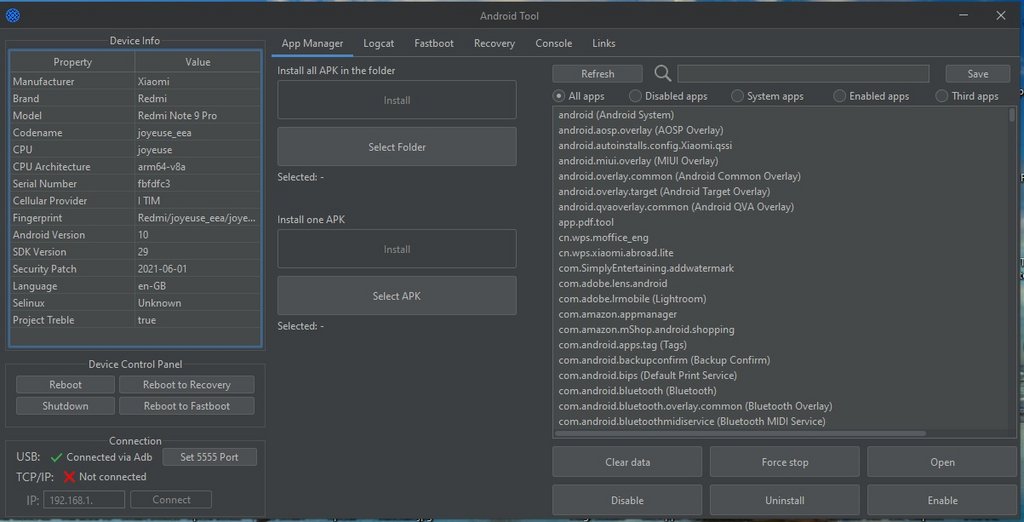Click the app list vertical scrollbar
This screenshot has width=1024, height=522.
pyautogui.click(x=1012, y=116)
